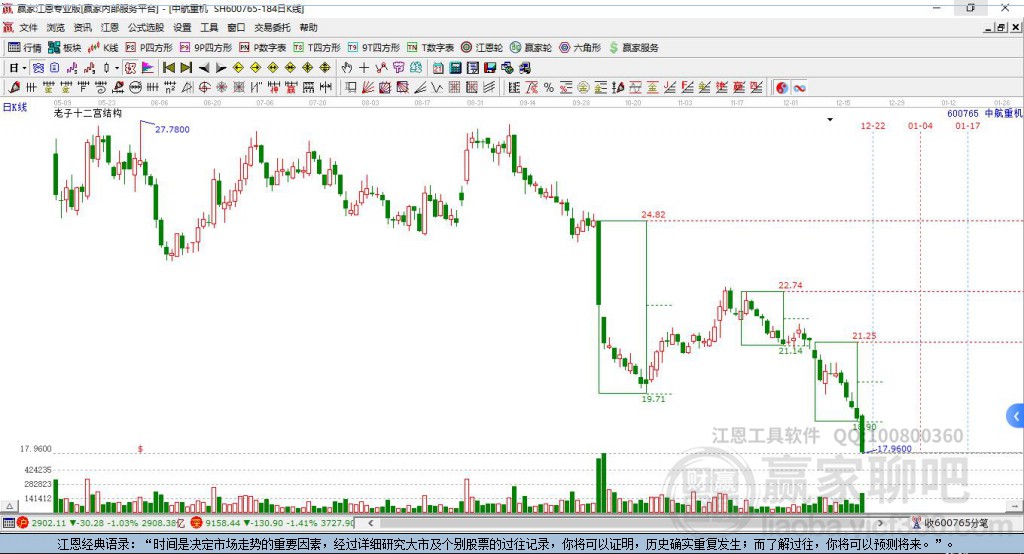Select the Gann fan lines tool

click(x=368, y=88)
